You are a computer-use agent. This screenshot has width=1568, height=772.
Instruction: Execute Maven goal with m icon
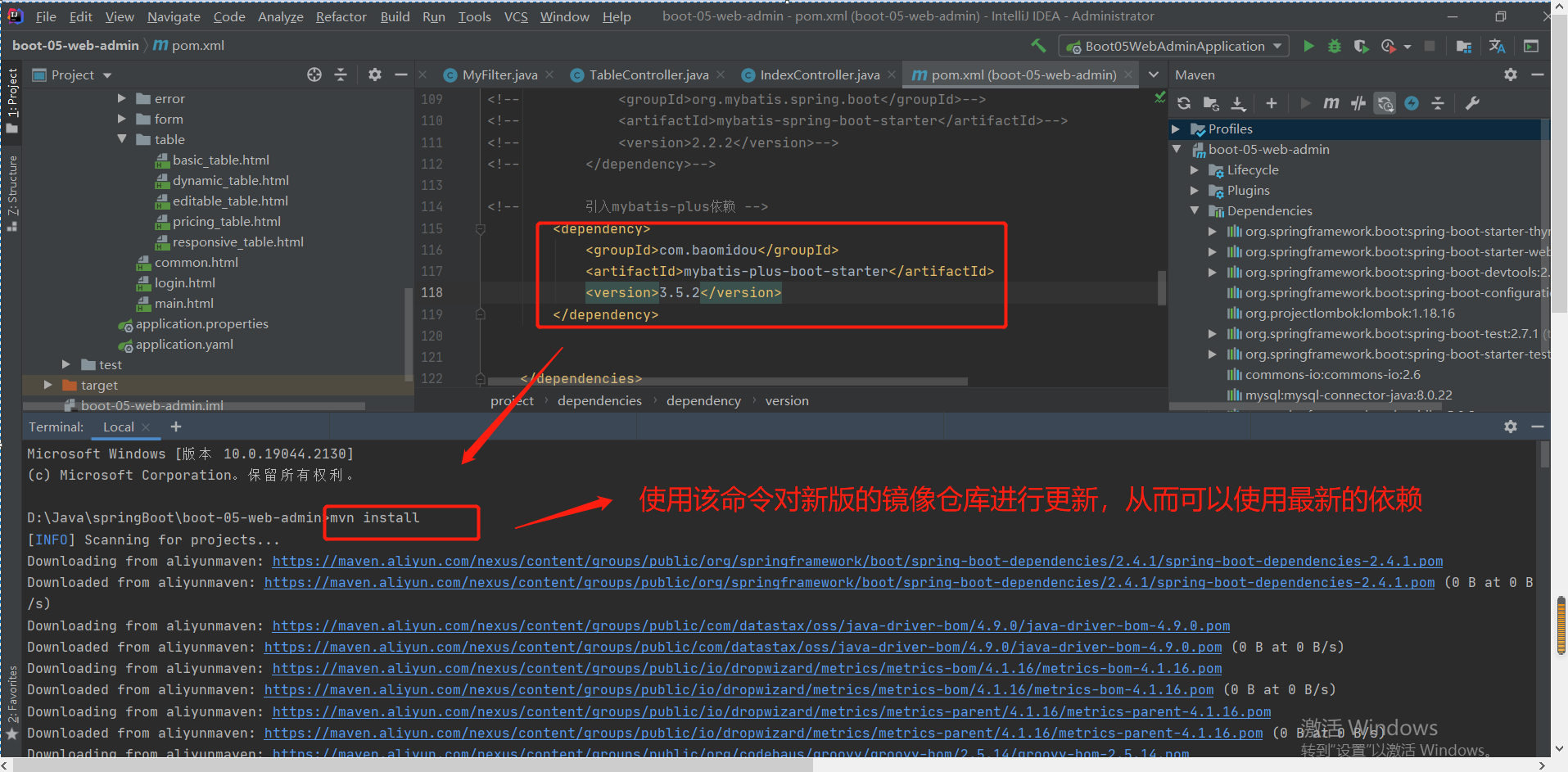tap(1331, 103)
